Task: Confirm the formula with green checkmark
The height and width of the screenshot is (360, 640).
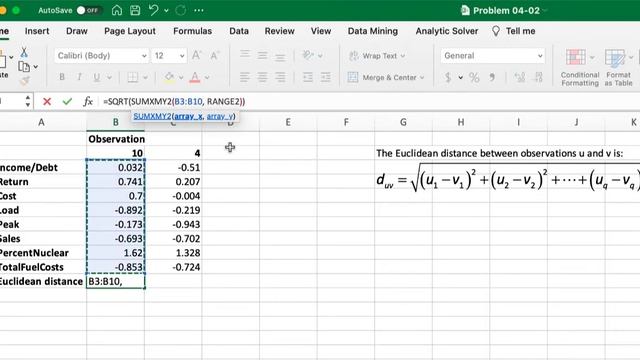Action: (x=67, y=101)
